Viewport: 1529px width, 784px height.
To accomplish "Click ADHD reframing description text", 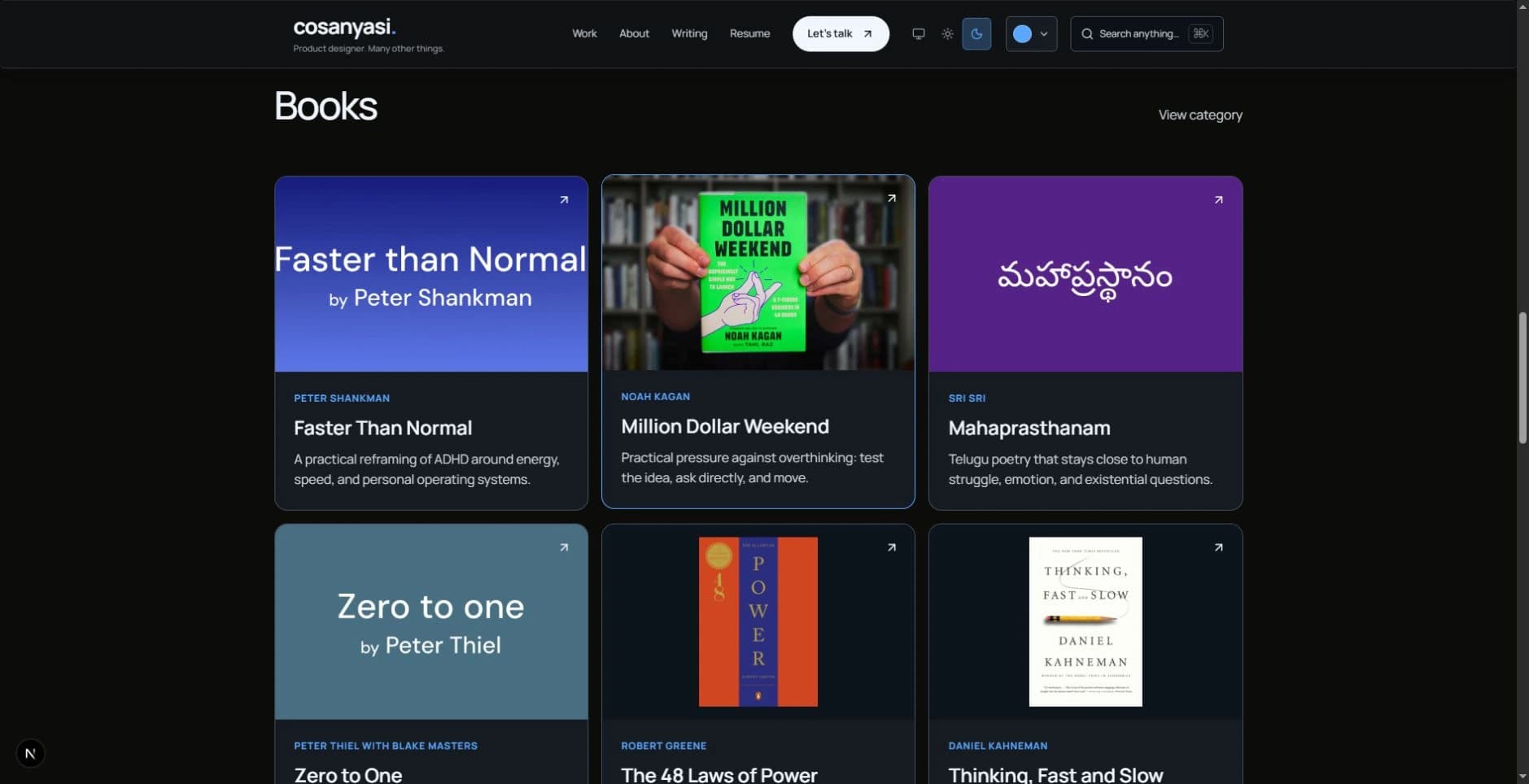I will click(426, 469).
